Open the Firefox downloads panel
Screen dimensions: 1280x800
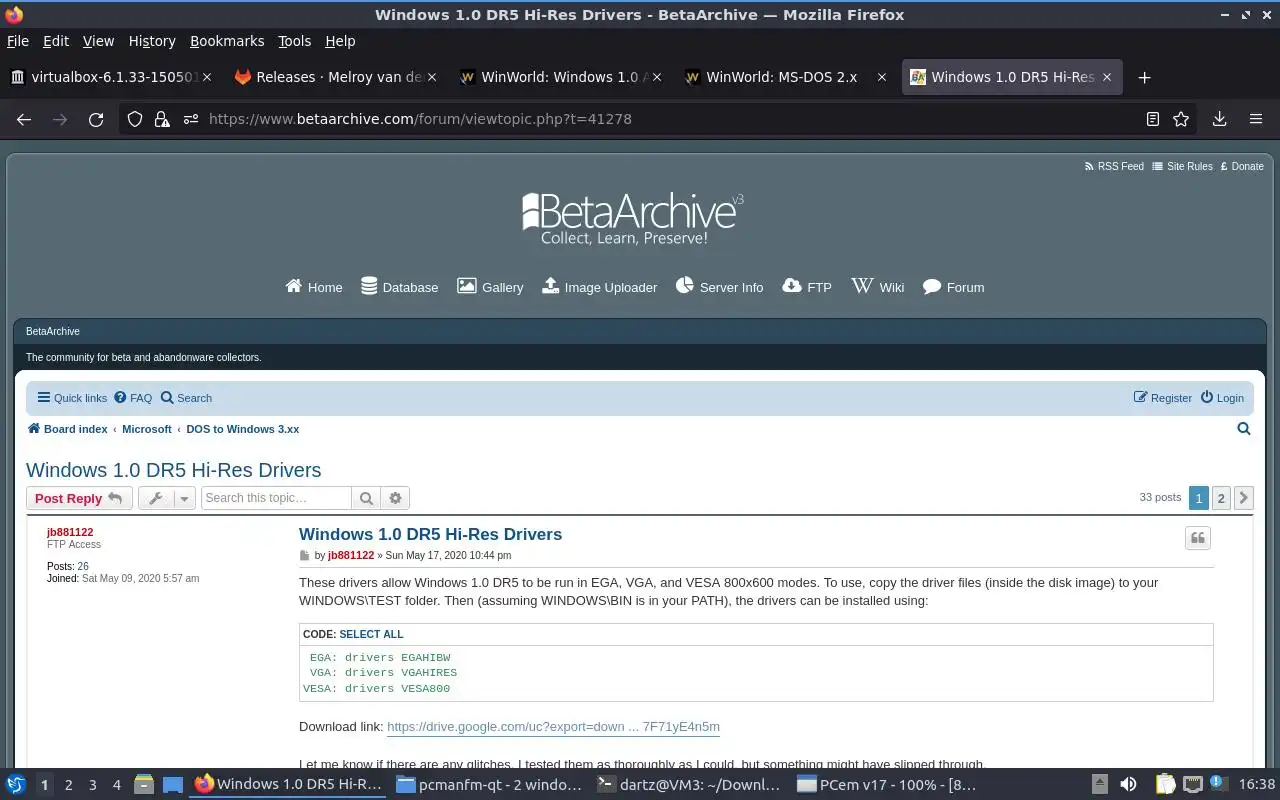click(x=1219, y=119)
